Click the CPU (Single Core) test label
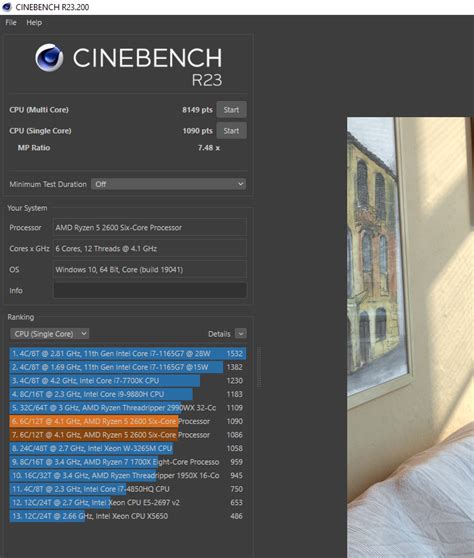 point(40,131)
